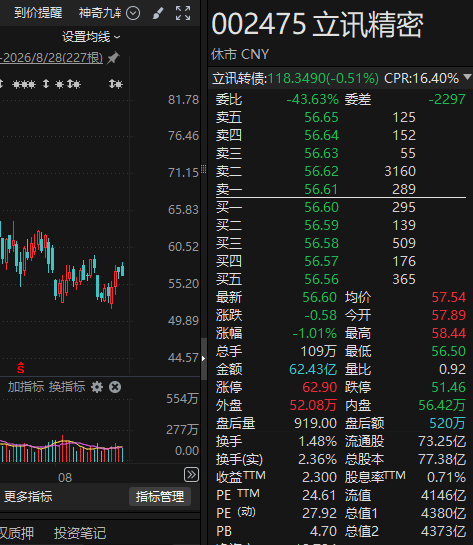Viewport: 473px width, 545px height.
Task: Click 卖二 volume 3160
Action: coord(400,171)
